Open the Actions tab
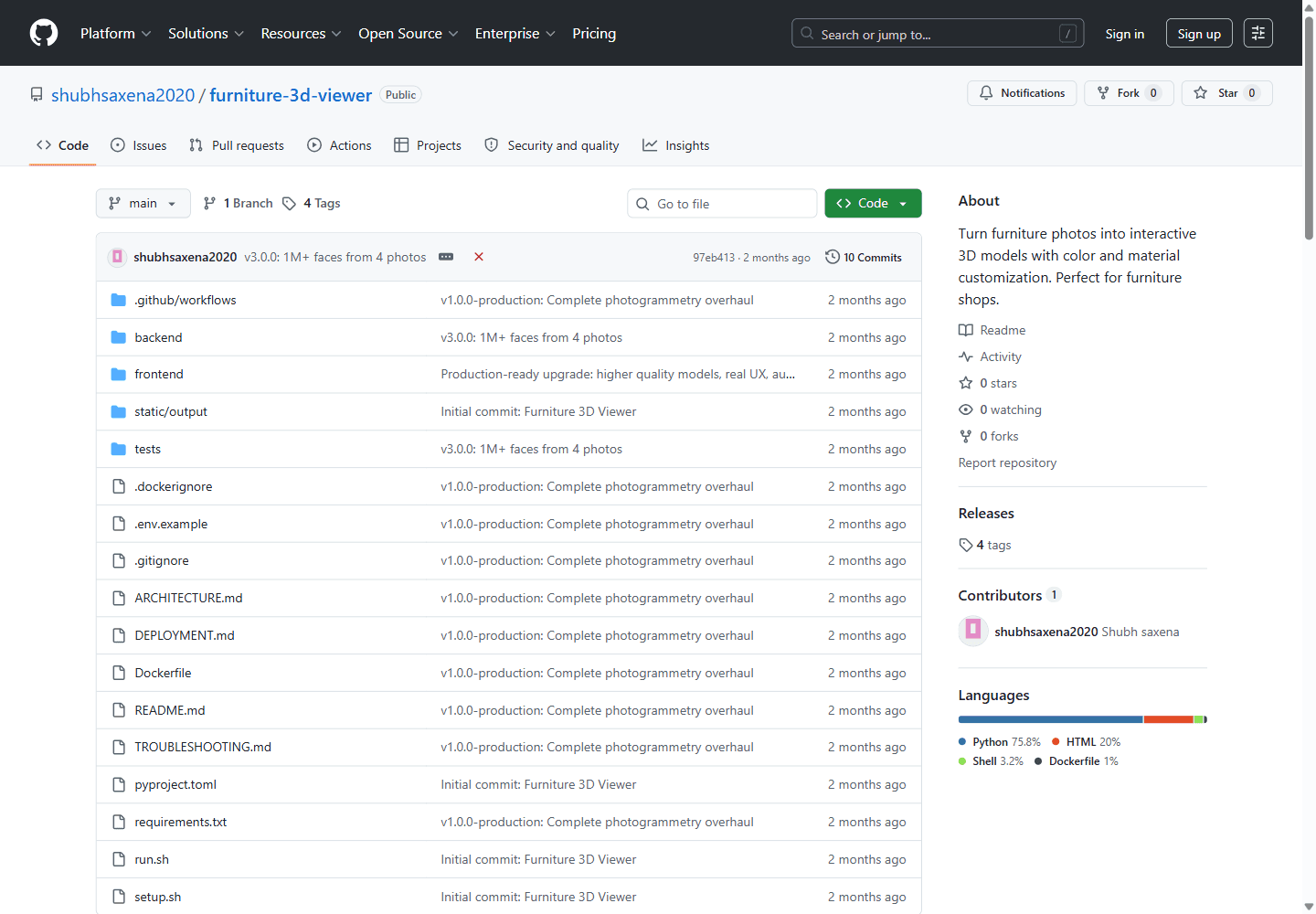 point(339,145)
